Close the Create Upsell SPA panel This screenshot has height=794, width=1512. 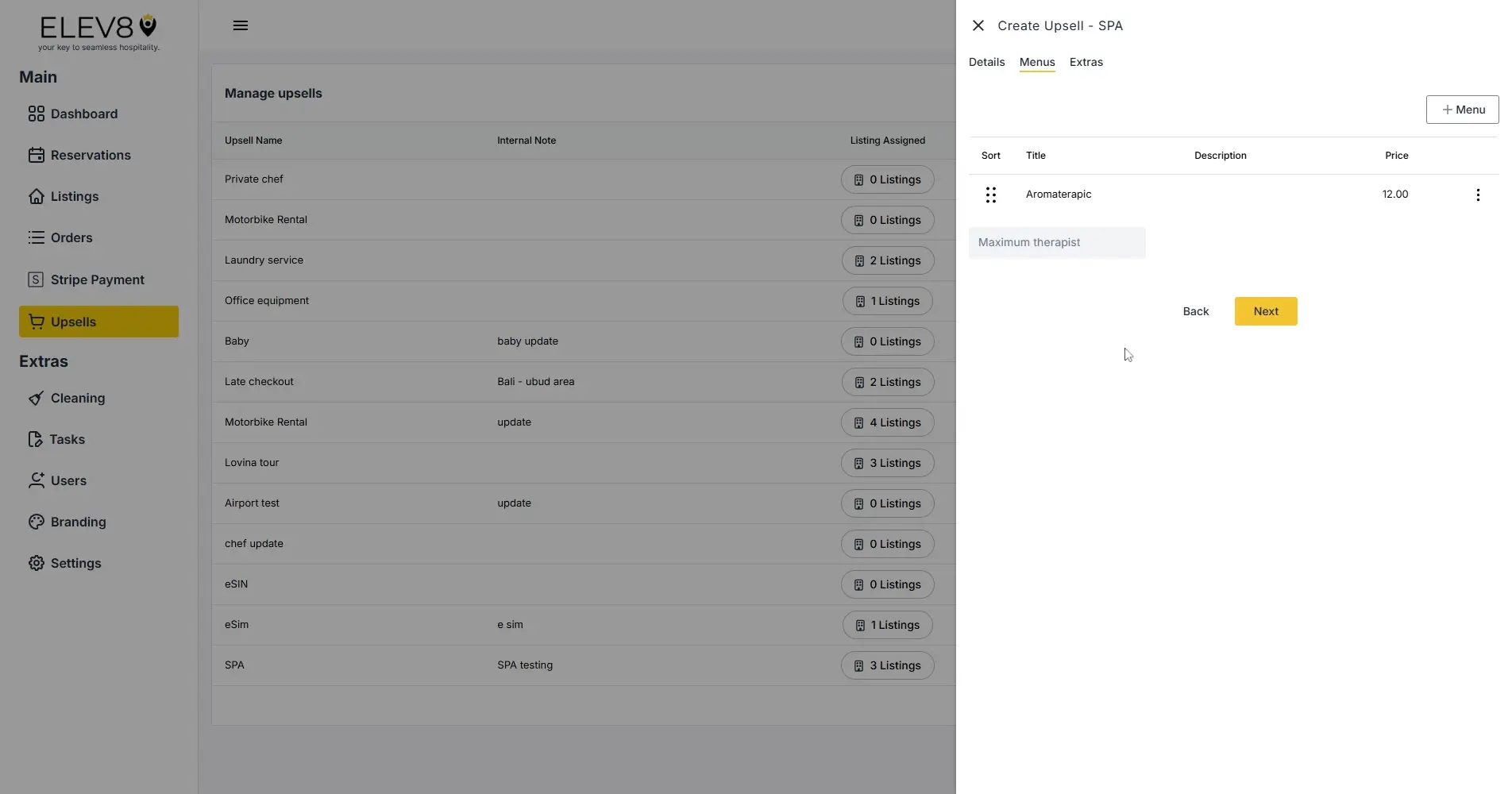[978, 25]
